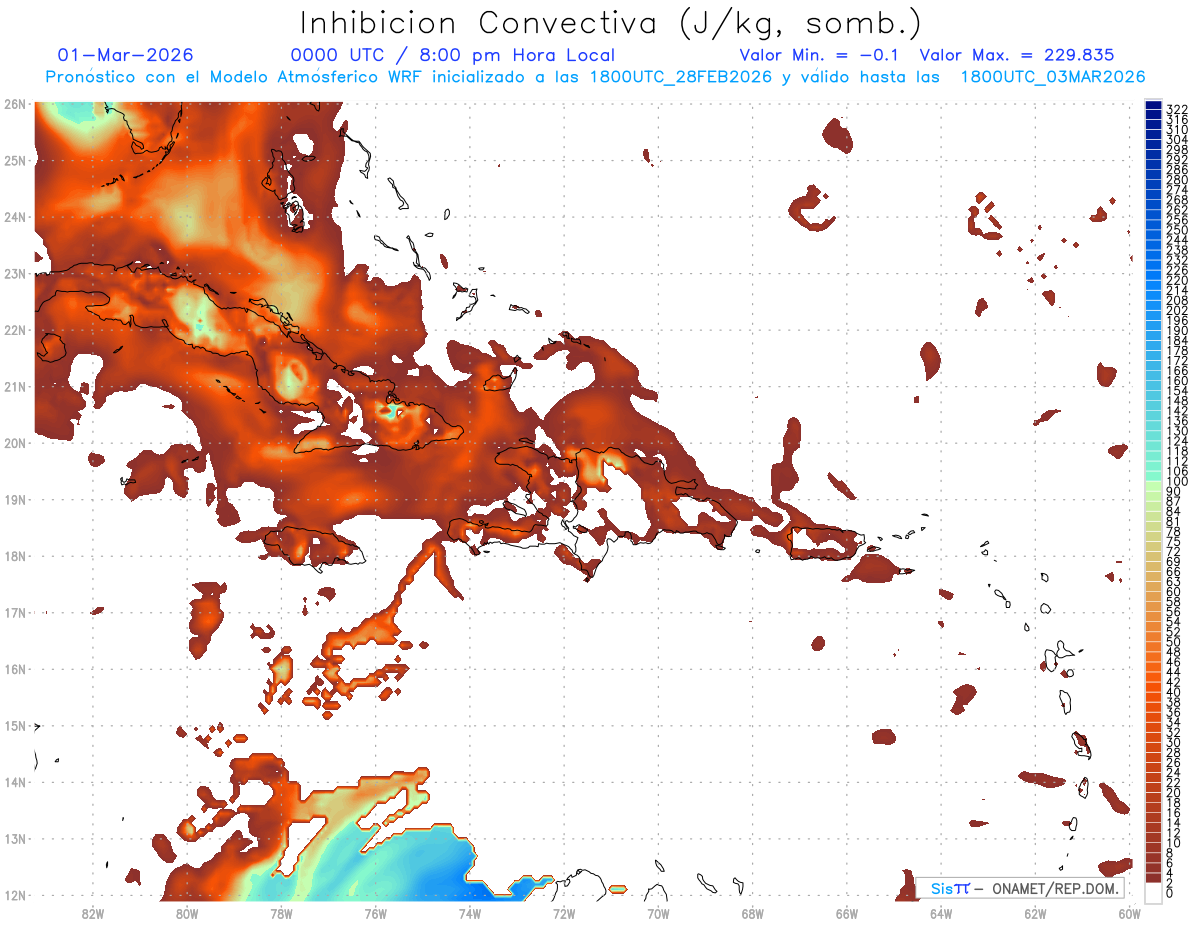This screenshot has width=1200, height=927.
Task: Click the 21N latitude label
Action: (x=14, y=386)
